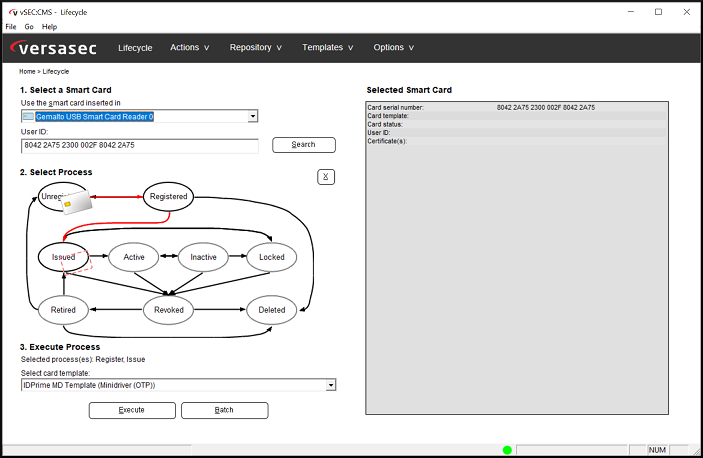
Task: Click the Active state node
Action: click(134, 257)
